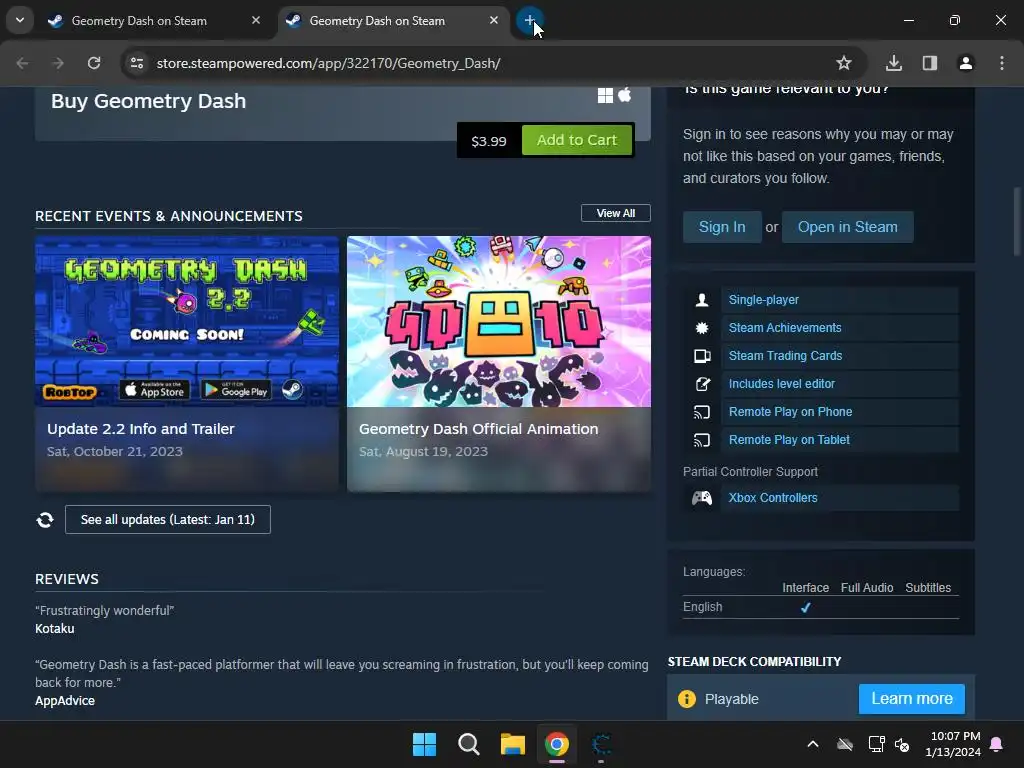Open in Steam client

848,227
